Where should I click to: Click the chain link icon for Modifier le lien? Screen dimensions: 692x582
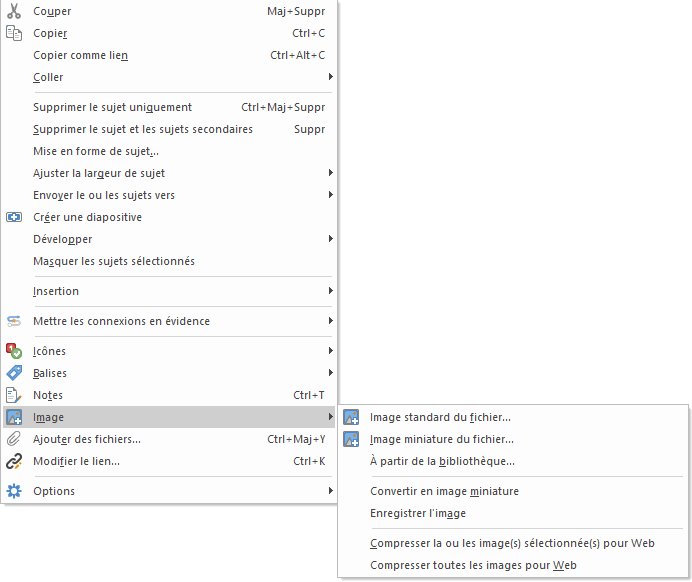click(14, 461)
